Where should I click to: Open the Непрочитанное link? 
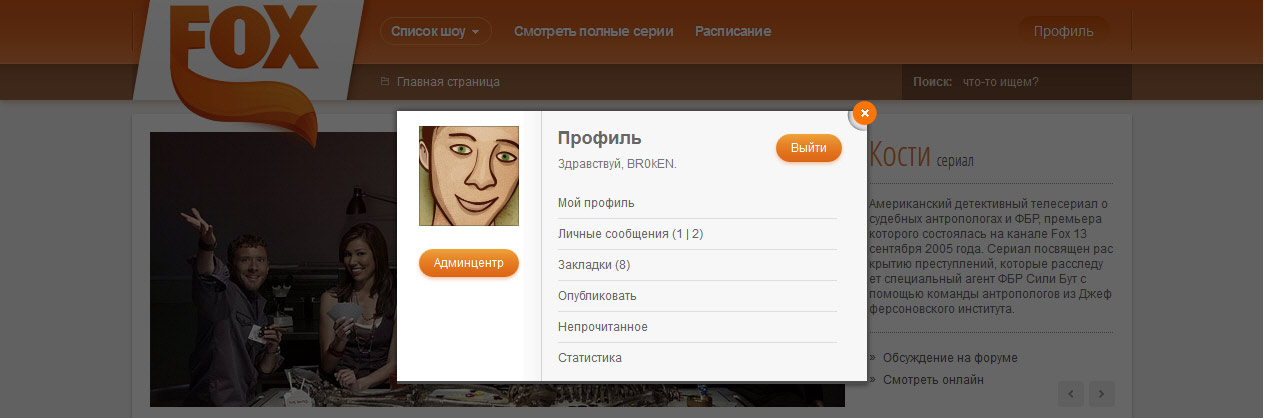tap(603, 327)
